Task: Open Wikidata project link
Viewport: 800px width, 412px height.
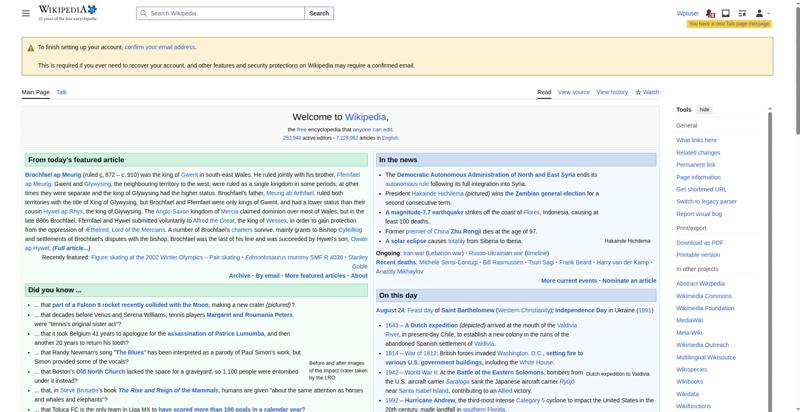Action: coord(687,394)
